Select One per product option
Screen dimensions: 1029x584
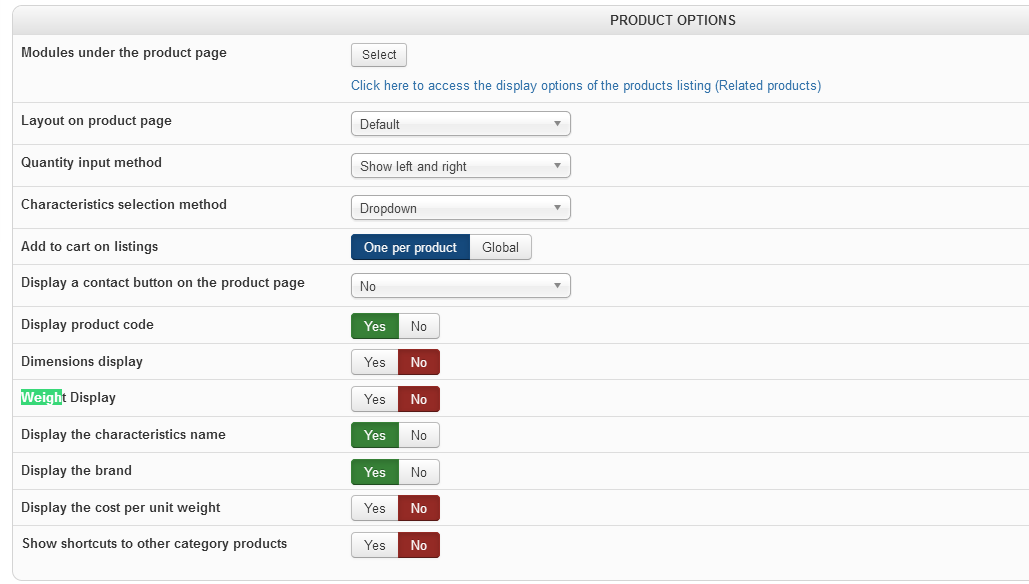point(410,247)
